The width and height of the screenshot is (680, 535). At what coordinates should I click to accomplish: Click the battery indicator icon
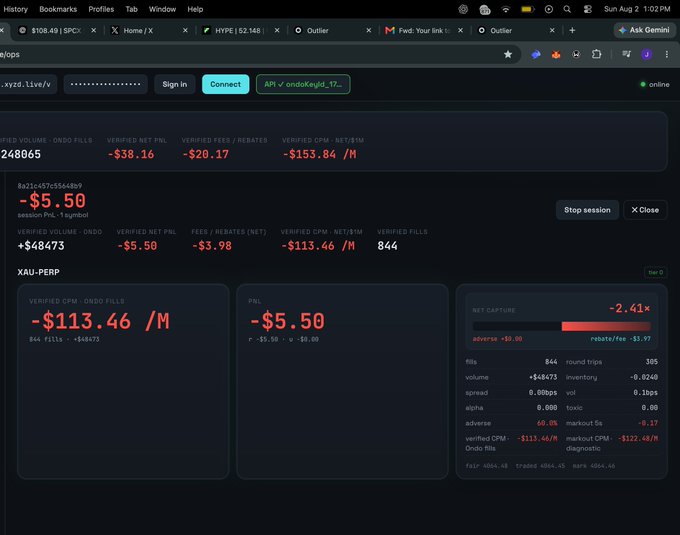point(527,9)
